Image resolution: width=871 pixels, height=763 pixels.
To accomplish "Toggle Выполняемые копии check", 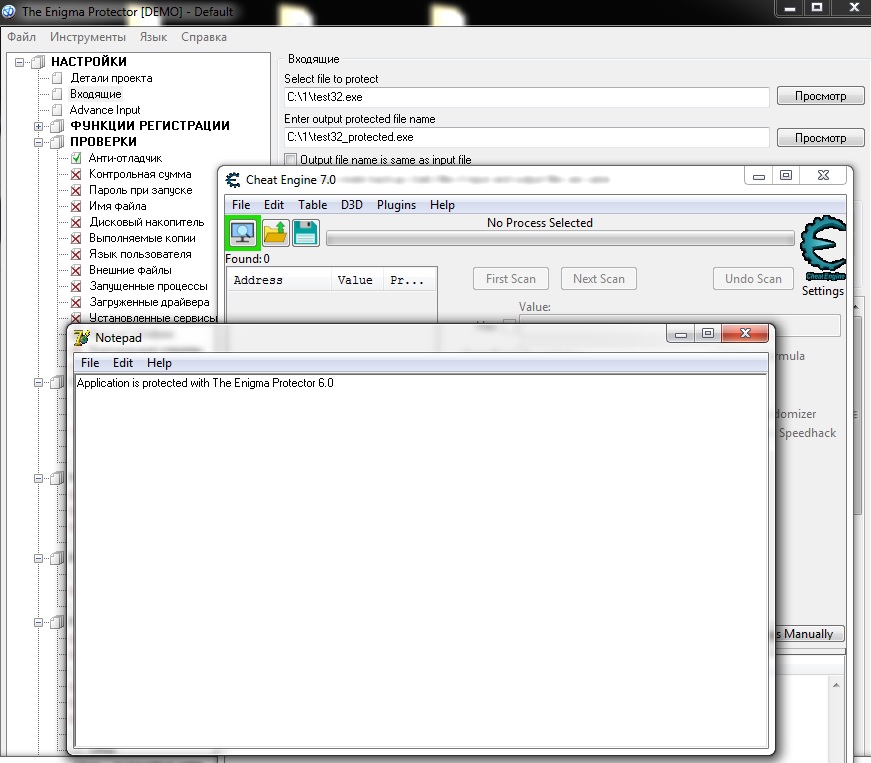I will [77, 239].
